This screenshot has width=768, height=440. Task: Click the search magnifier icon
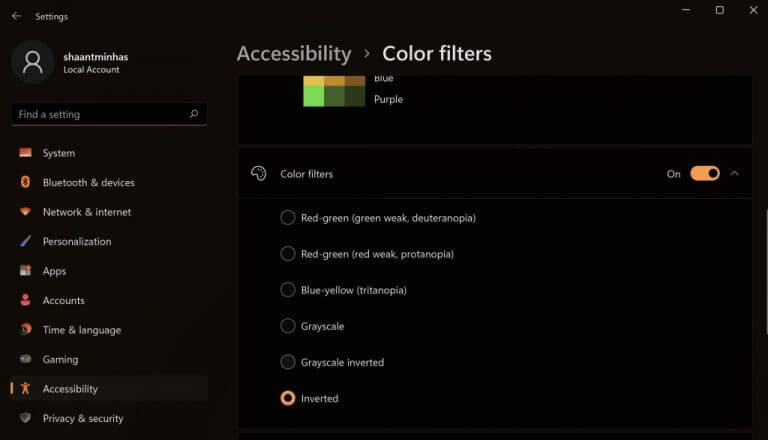[x=194, y=114]
